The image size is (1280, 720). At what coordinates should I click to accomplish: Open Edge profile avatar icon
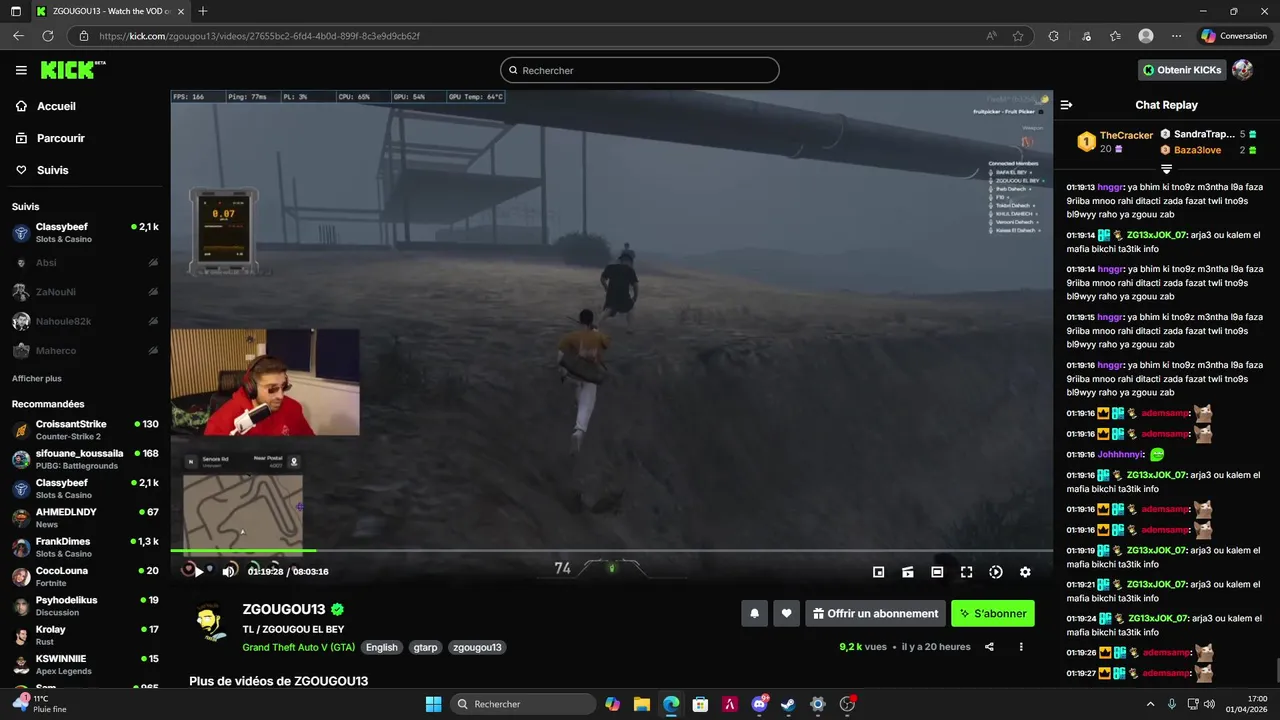(1146, 36)
